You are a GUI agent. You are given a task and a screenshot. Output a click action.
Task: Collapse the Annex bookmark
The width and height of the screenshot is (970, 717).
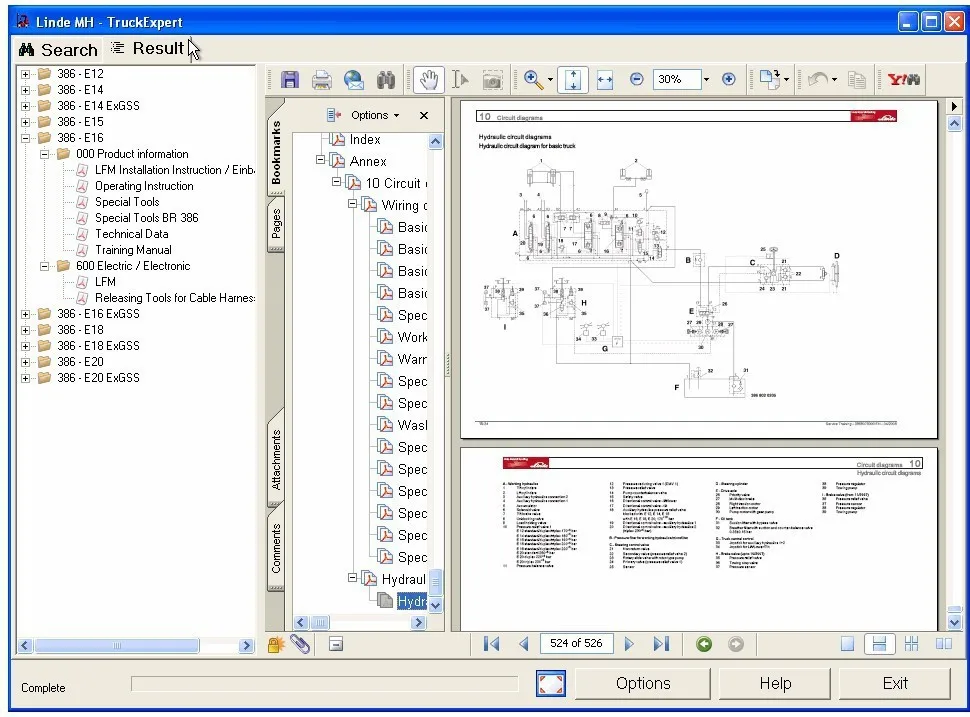[x=320, y=160]
